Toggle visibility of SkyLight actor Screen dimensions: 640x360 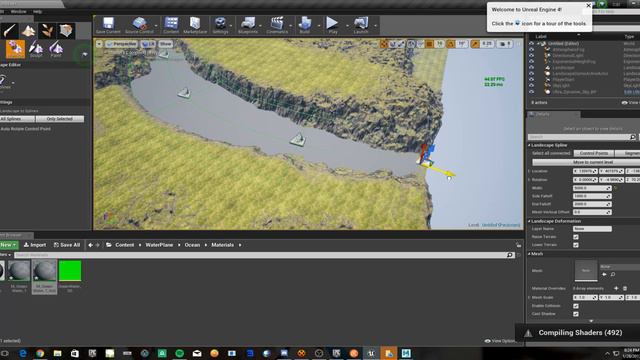pos(531,86)
